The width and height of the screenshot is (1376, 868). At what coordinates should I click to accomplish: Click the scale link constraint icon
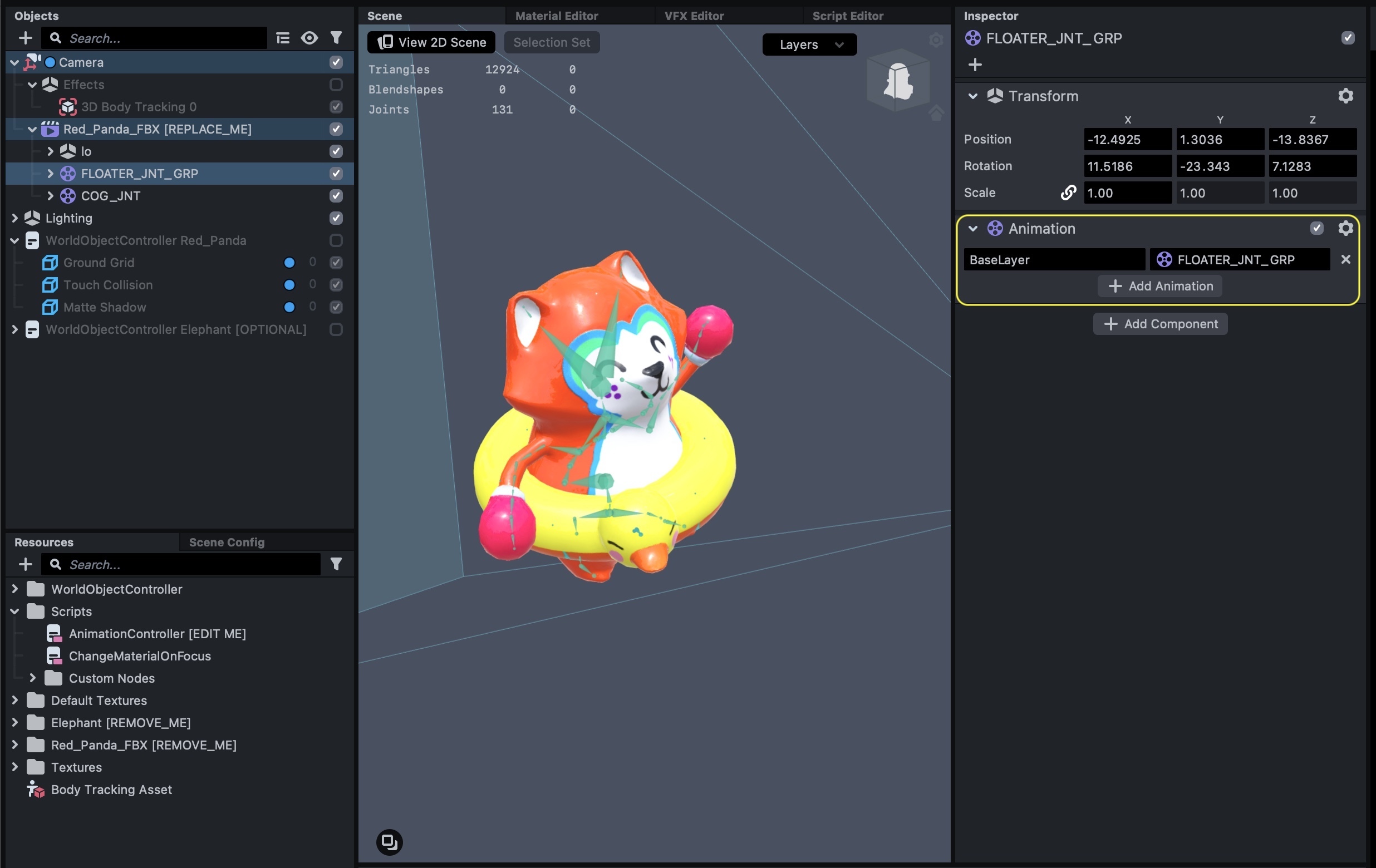[x=1068, y=193]
